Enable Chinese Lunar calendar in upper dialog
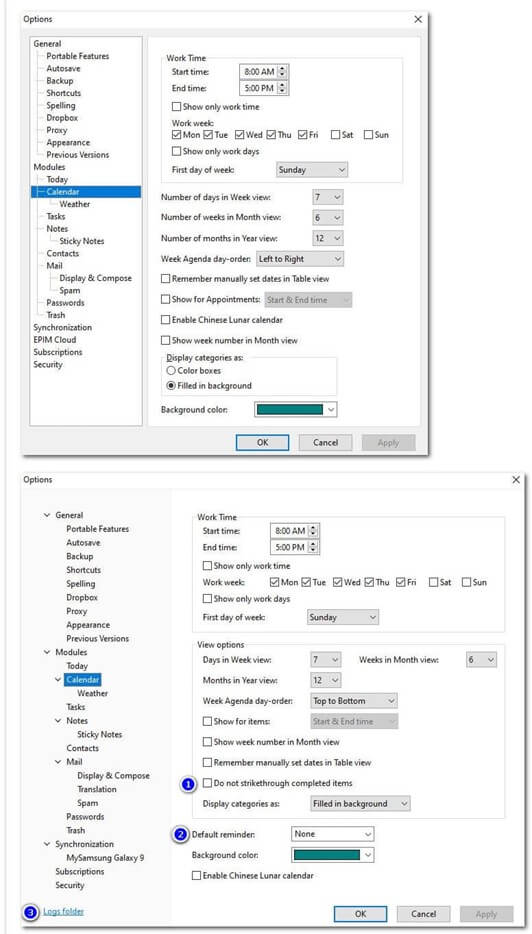 click(165, 320)
